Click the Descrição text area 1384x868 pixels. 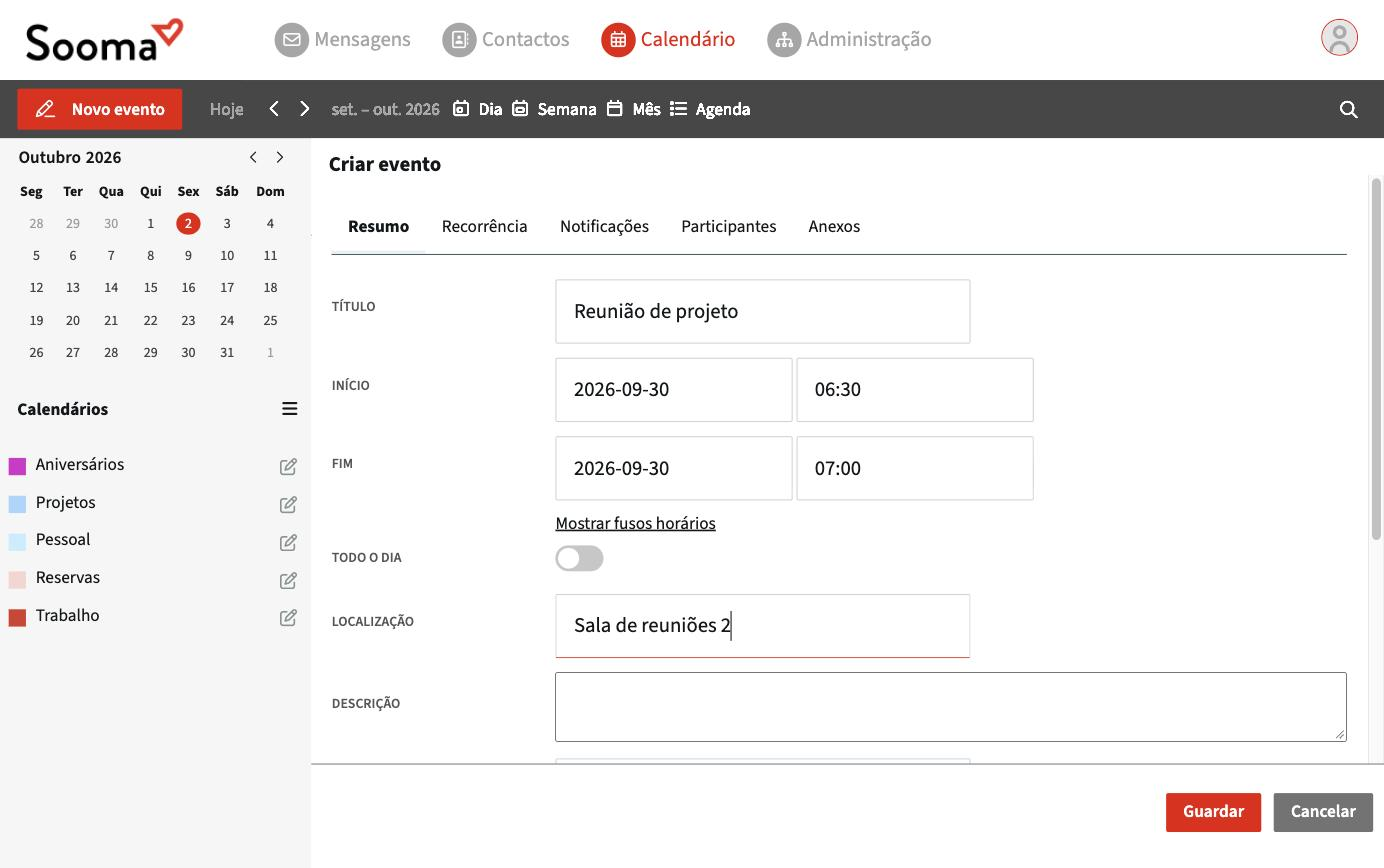[951, 707]
